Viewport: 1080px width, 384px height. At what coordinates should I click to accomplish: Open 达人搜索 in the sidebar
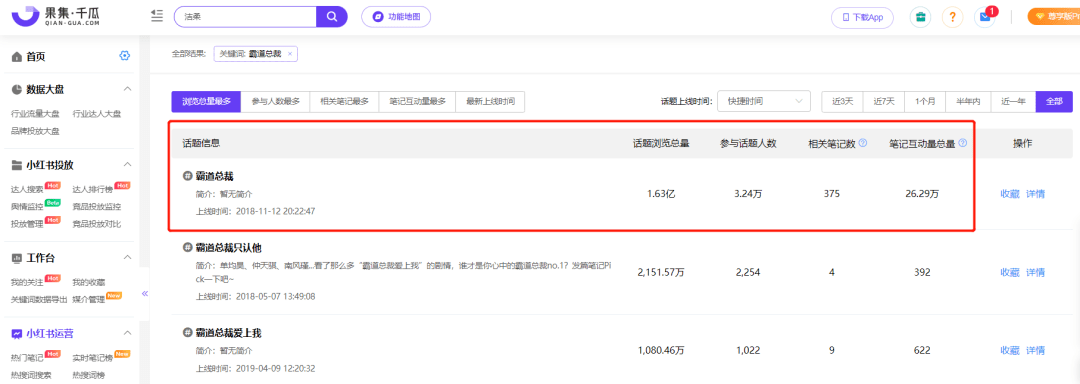pos(28,189)
